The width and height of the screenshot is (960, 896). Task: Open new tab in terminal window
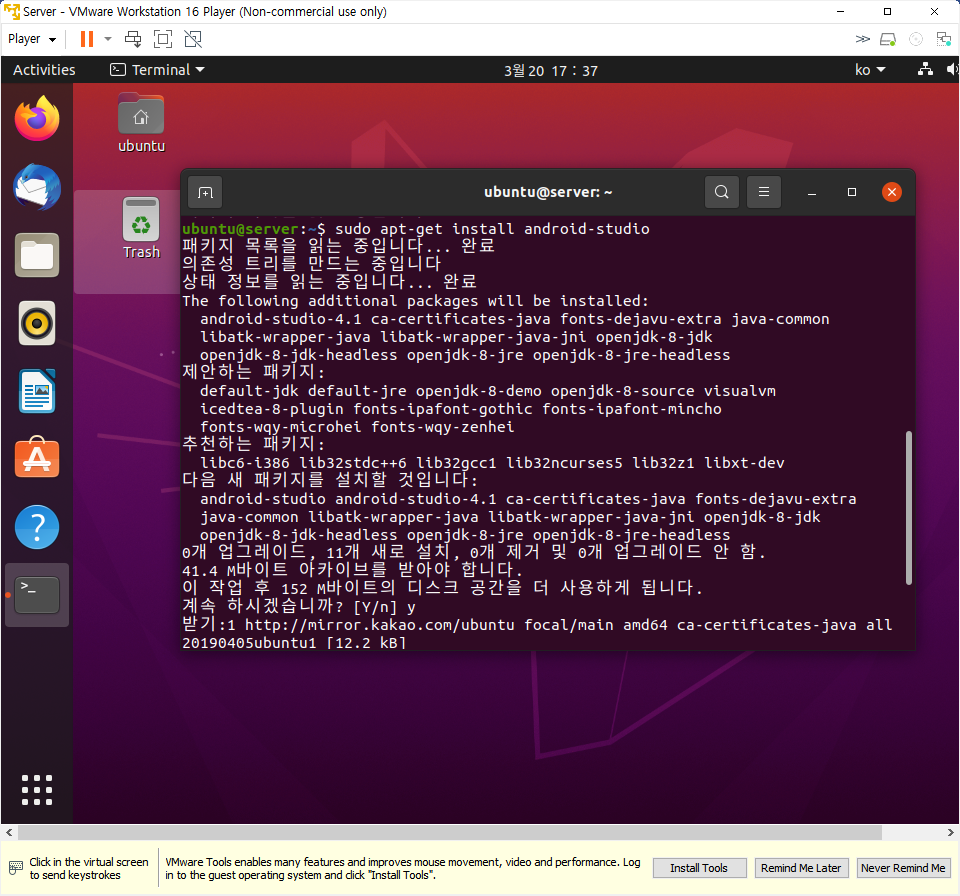(x=205, y=192)
